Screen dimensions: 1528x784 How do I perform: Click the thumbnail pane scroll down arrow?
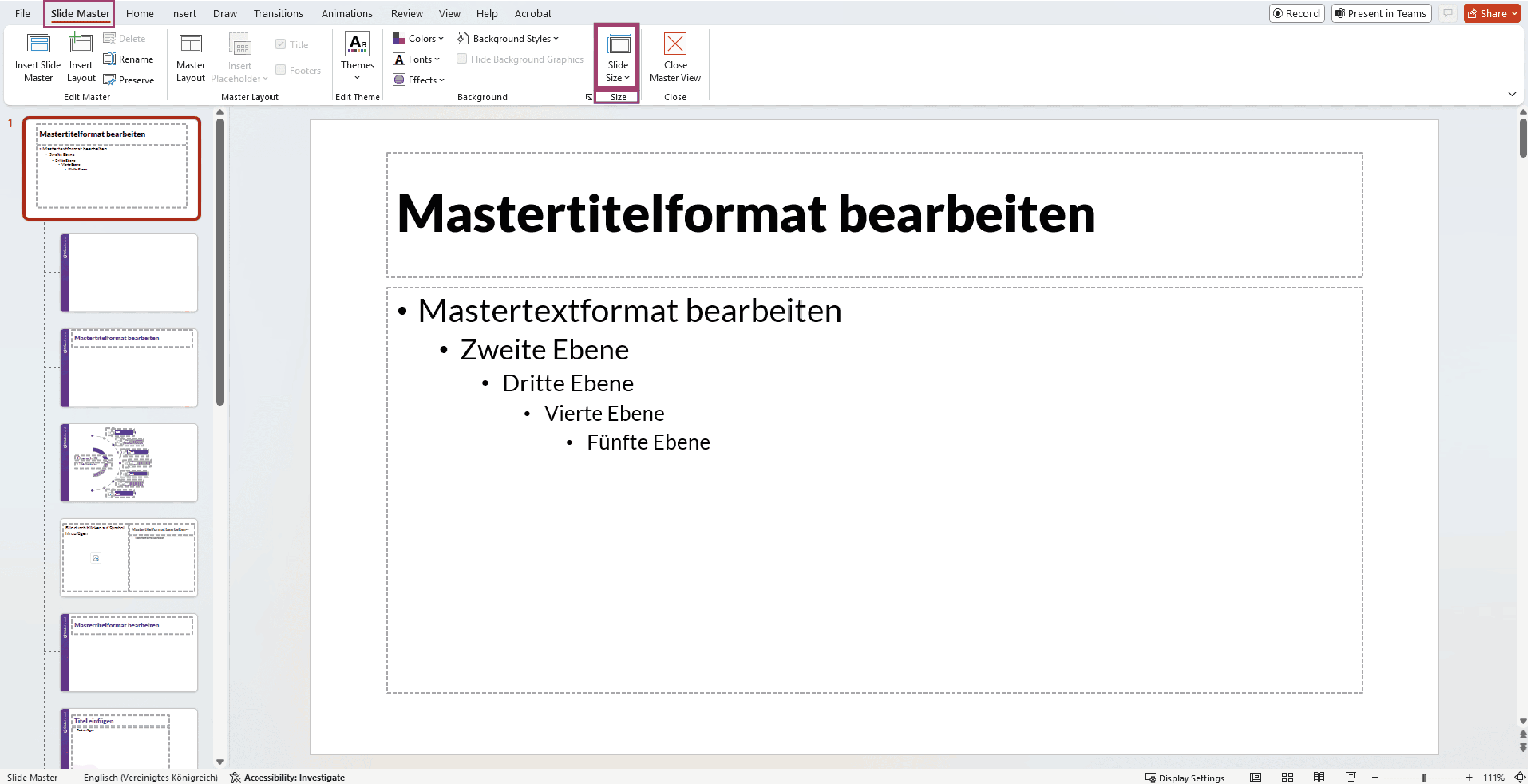[219, 762]
